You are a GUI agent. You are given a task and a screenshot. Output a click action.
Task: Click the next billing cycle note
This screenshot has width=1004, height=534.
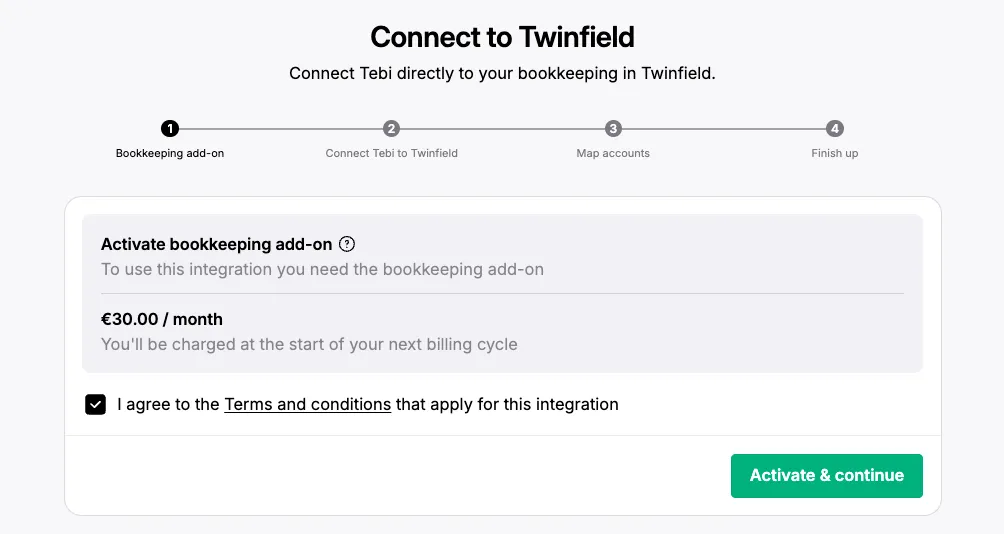pos(309,345)
